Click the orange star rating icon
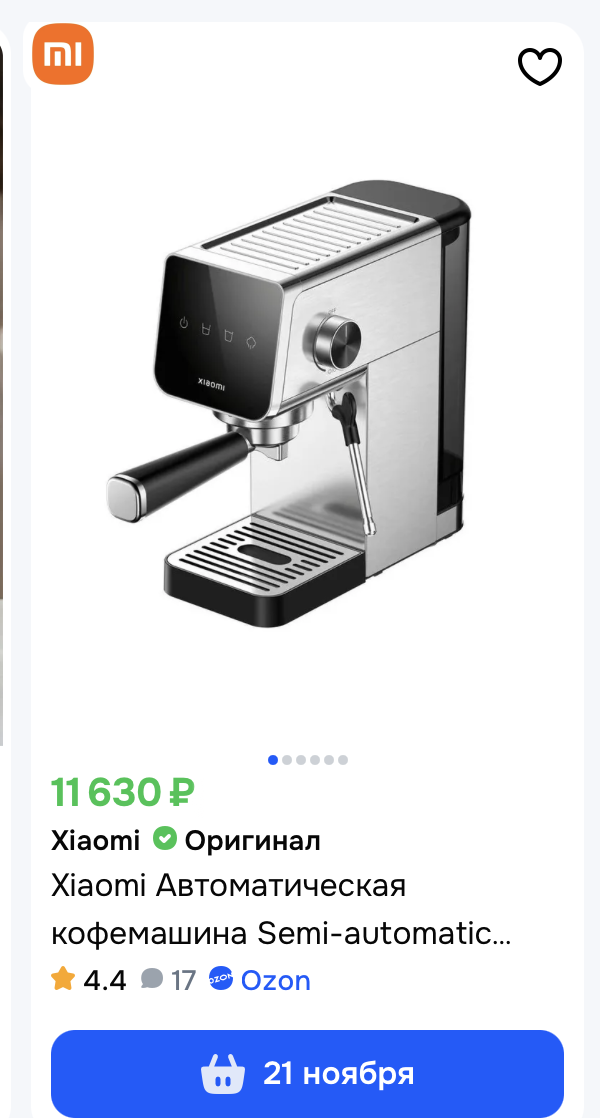 pyautogui.click(x=63, y=978)
